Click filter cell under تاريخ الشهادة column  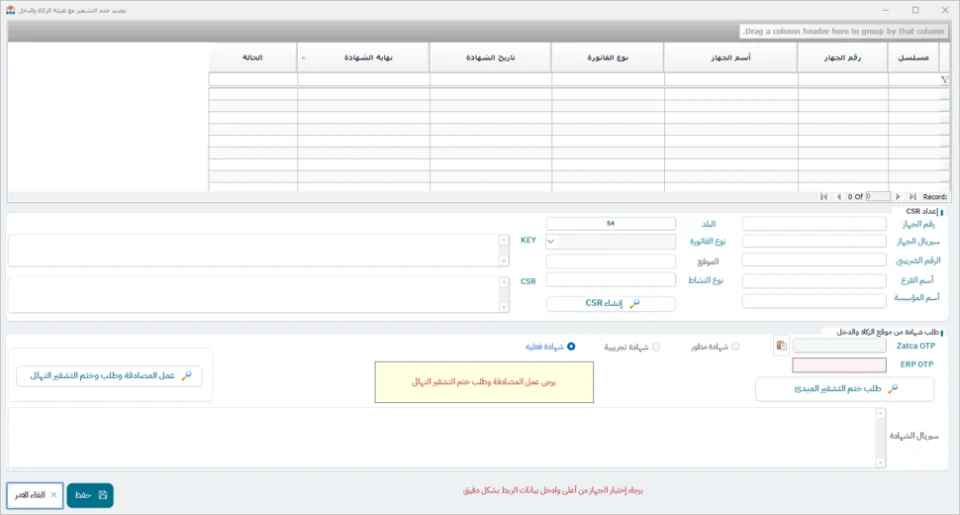click(490, 80)
